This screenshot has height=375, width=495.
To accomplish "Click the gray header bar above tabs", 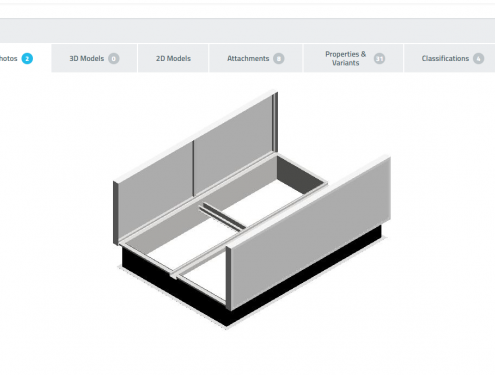I will (247, 31).
